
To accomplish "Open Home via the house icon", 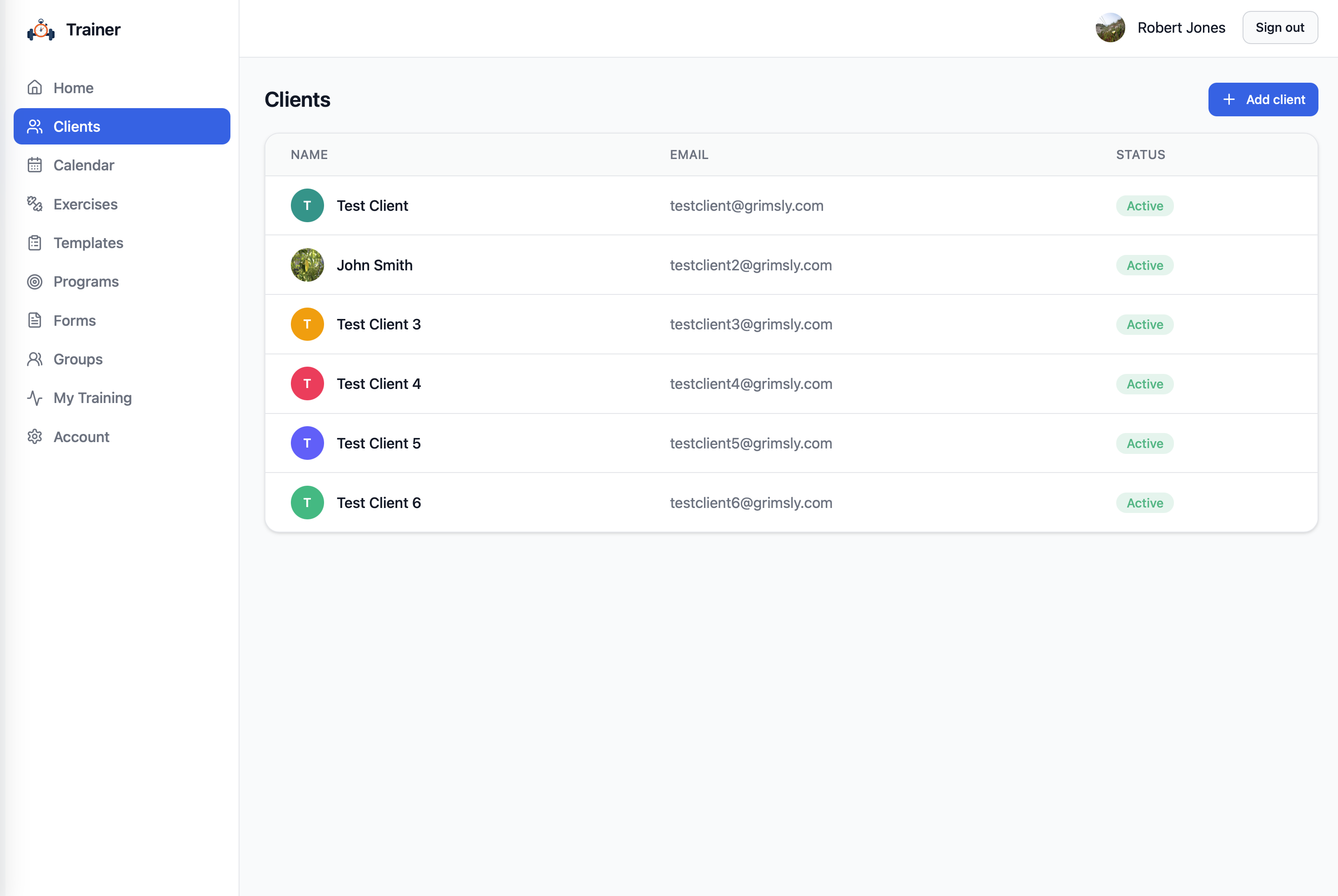I will [x=35, y=87].
